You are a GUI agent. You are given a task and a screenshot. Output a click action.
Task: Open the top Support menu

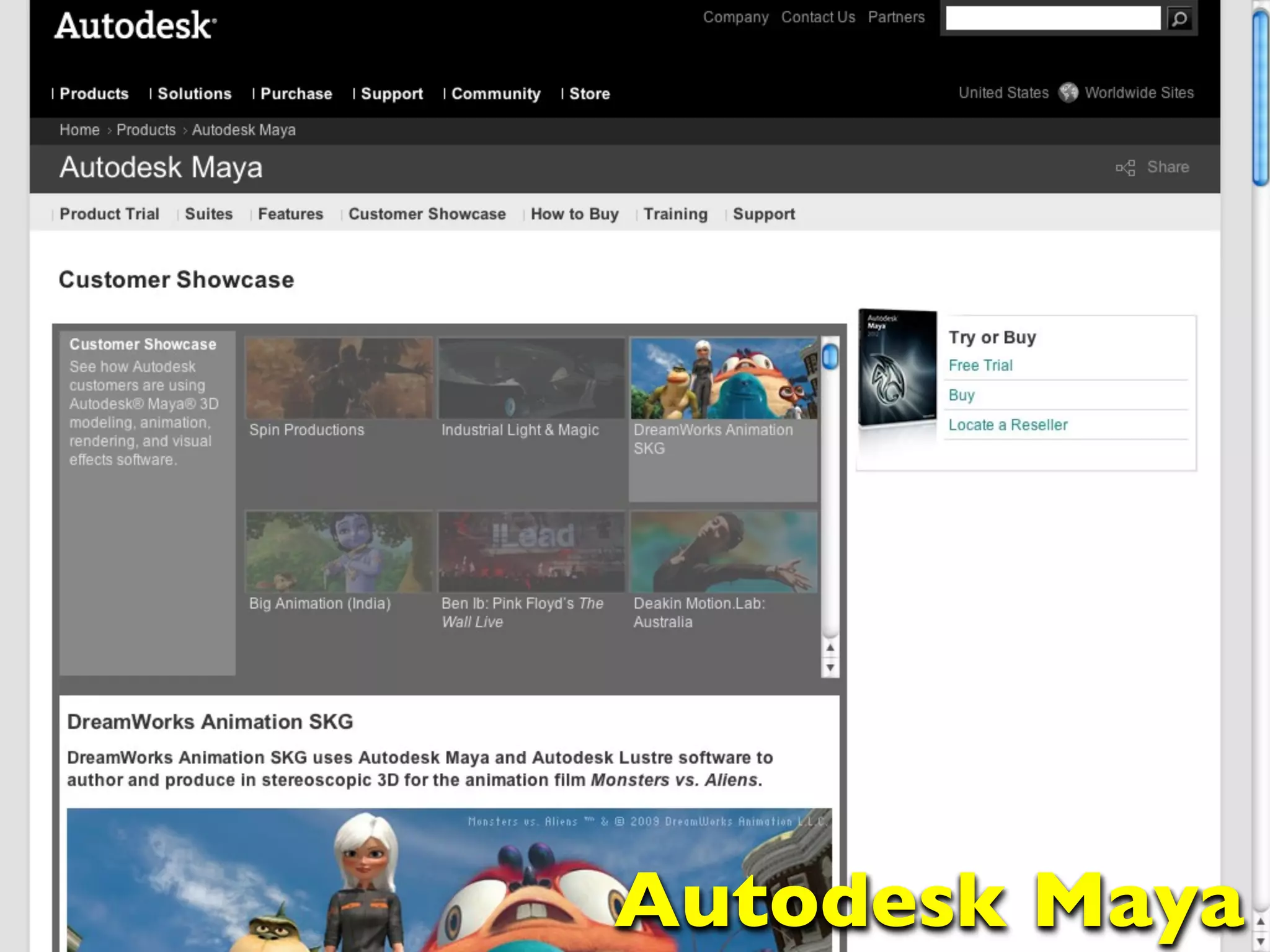point(392,94)
